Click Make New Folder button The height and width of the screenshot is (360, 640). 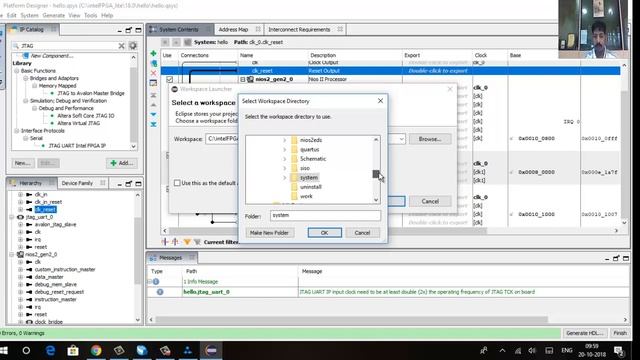pyautogui.click(x=269, y=233)
